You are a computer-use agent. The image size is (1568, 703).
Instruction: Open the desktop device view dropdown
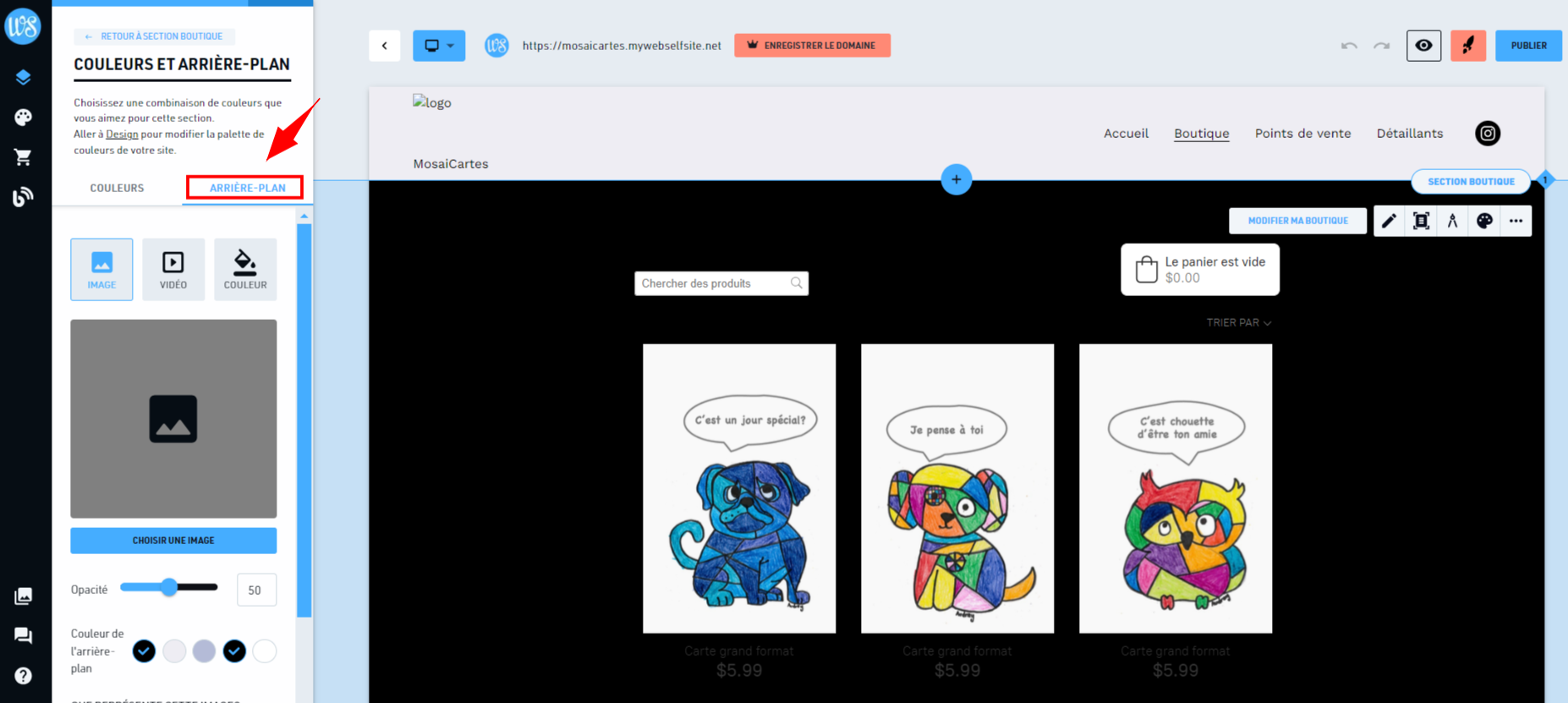(439, 46)
